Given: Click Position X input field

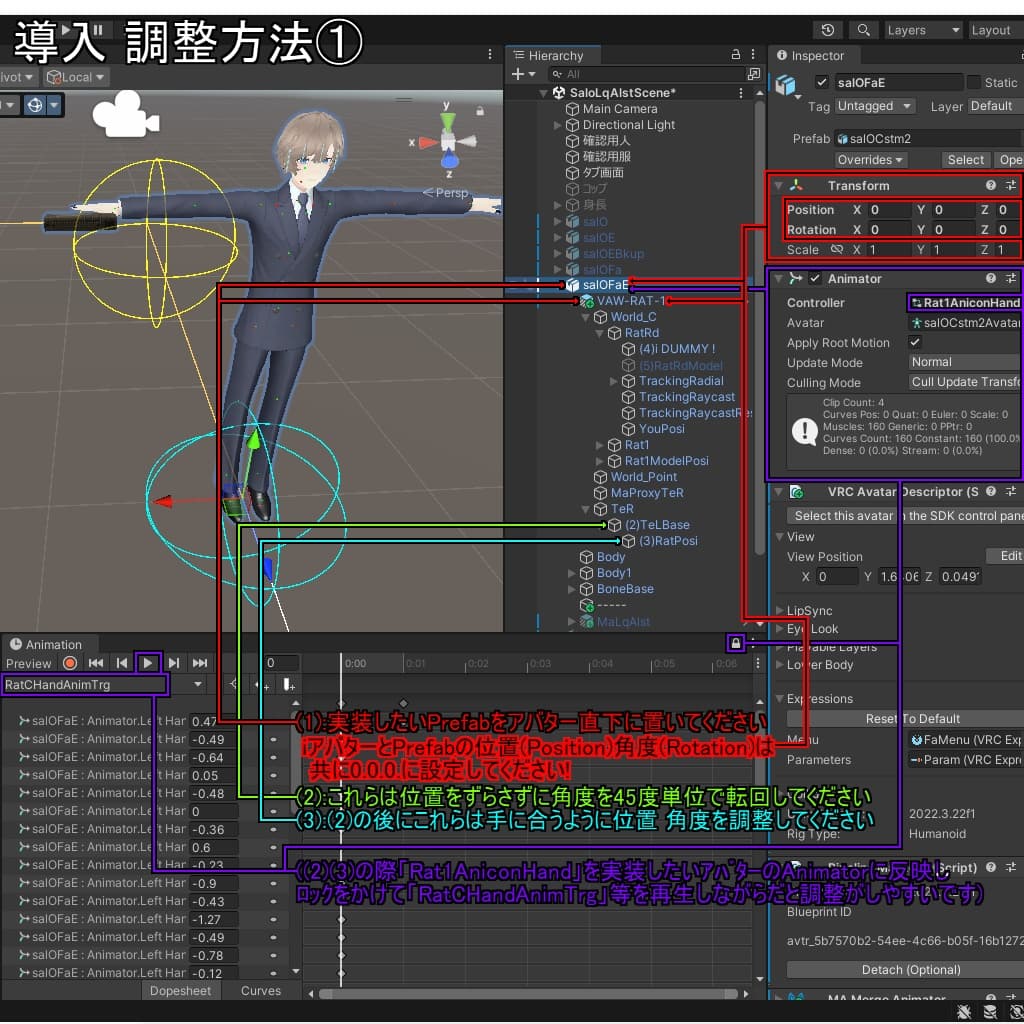Looking at the screenshot, I should pyautogui.click(x=889, y=210).
